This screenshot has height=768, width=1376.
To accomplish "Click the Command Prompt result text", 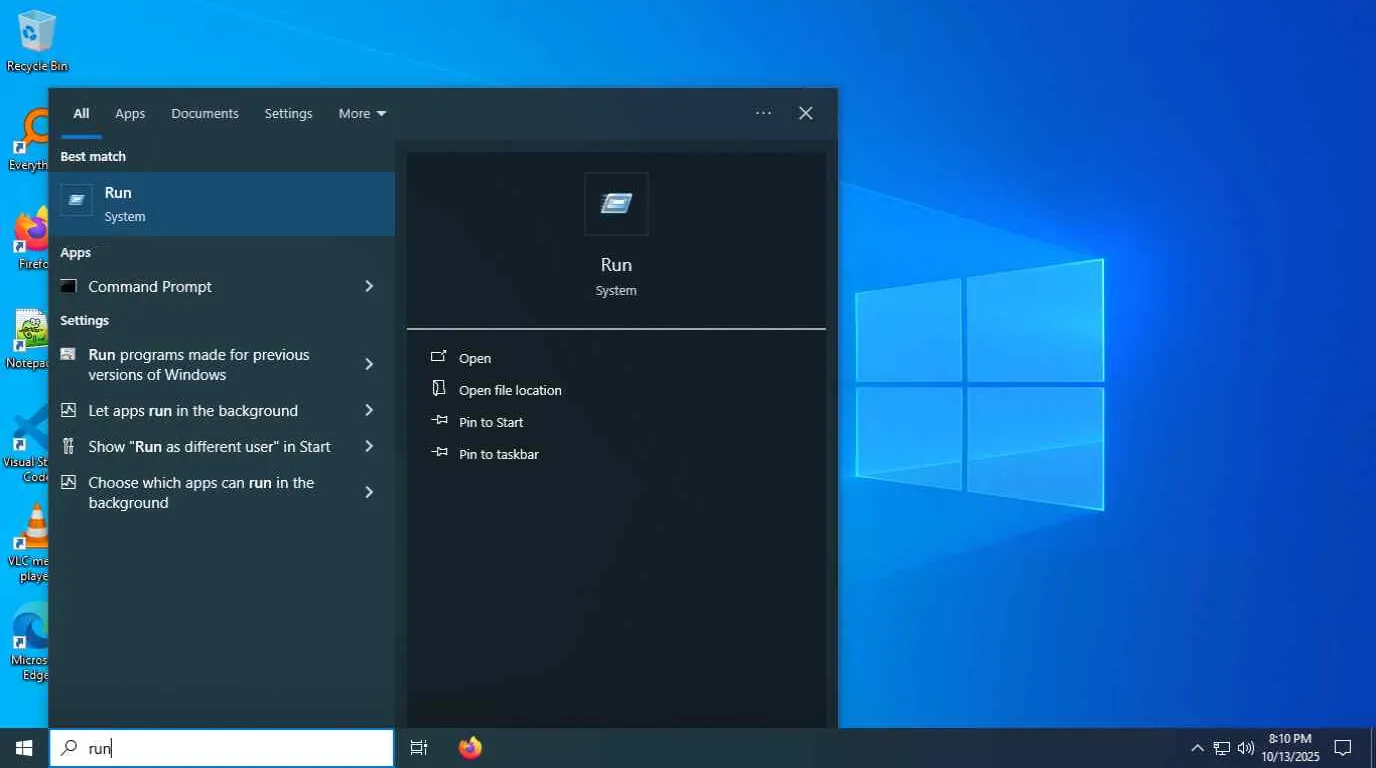I will (x=150, y=286).
